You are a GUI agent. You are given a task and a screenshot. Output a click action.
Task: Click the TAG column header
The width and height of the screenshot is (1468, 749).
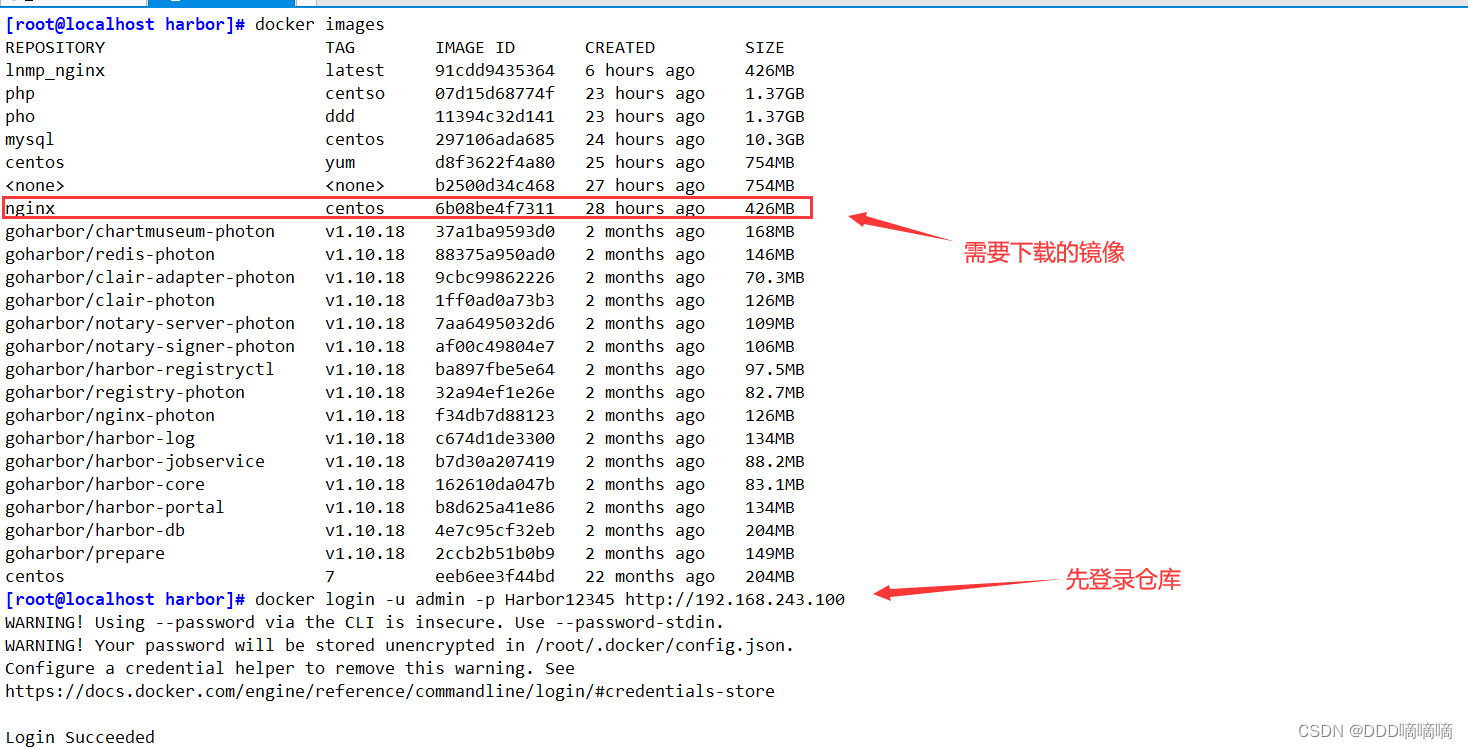coord(340,47)
